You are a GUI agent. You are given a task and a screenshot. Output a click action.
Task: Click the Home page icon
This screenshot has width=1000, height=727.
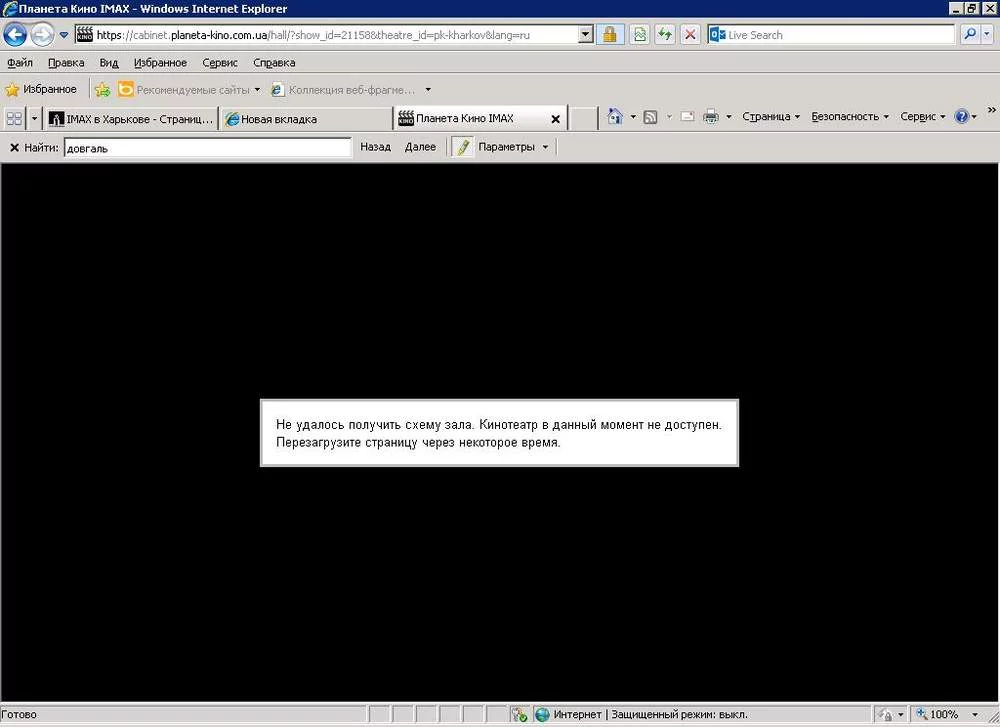(x=615, y=116)
